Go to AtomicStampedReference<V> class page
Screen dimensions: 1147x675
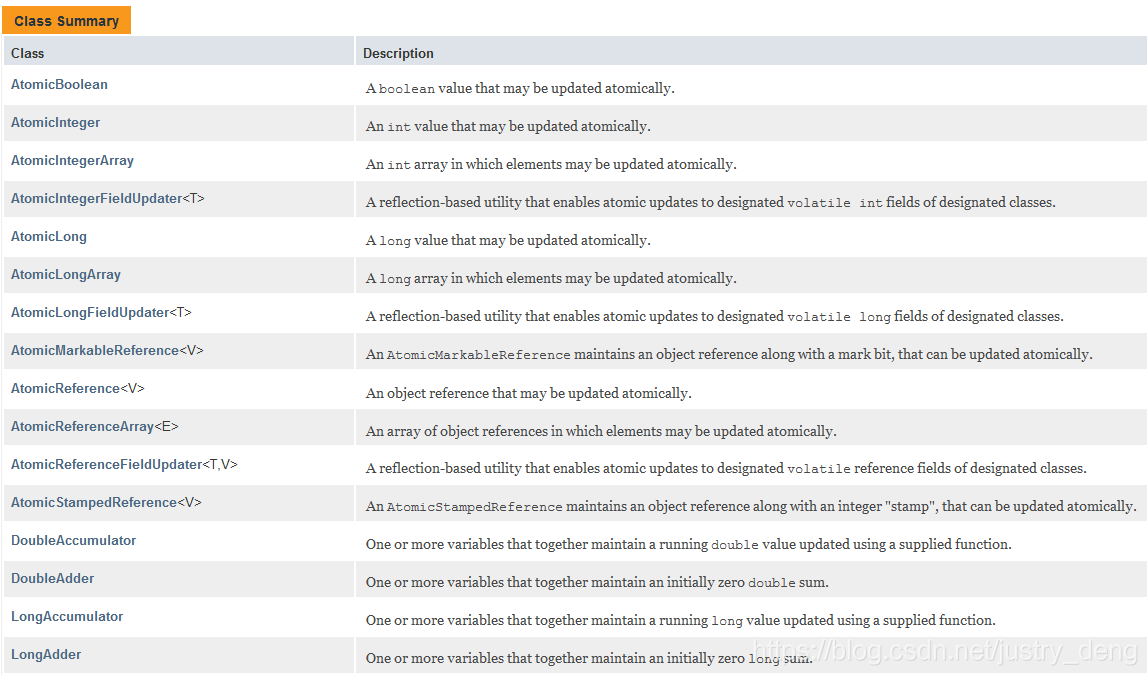[106, 503]
